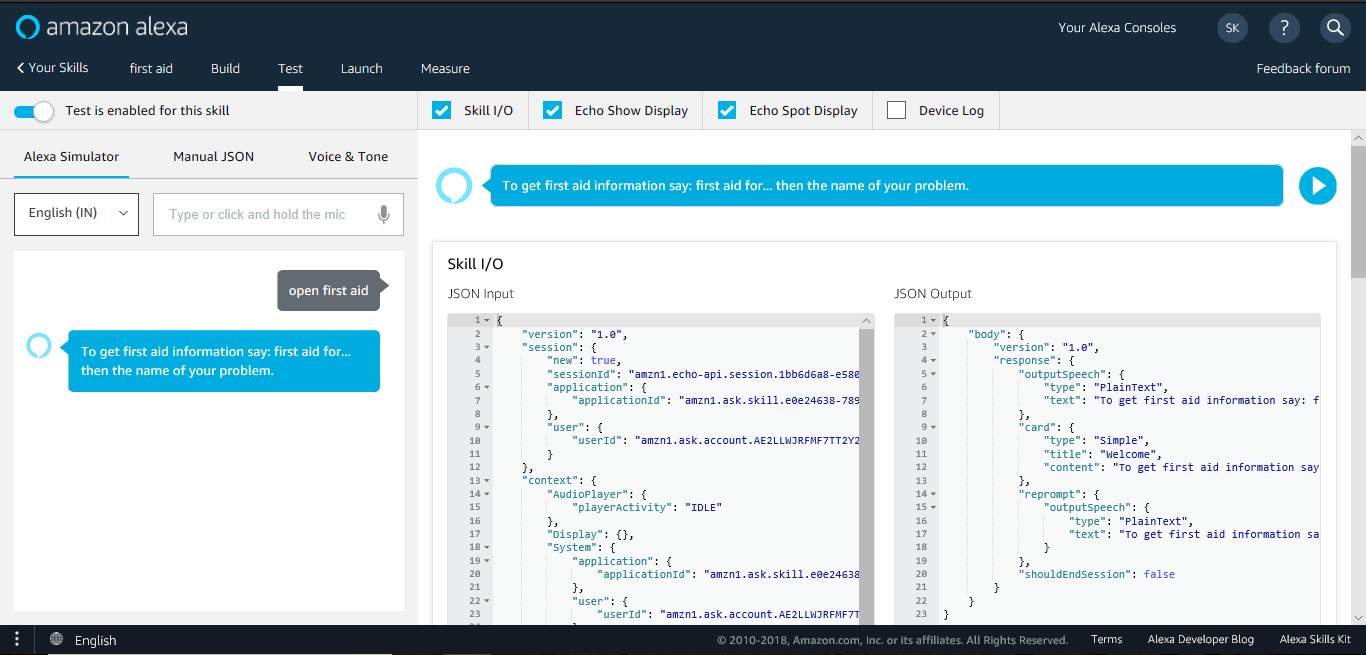Play the Alexa response audio
Image resolution: width=1366 pixels, height=655 pixels.
(x=1317, y=186)
